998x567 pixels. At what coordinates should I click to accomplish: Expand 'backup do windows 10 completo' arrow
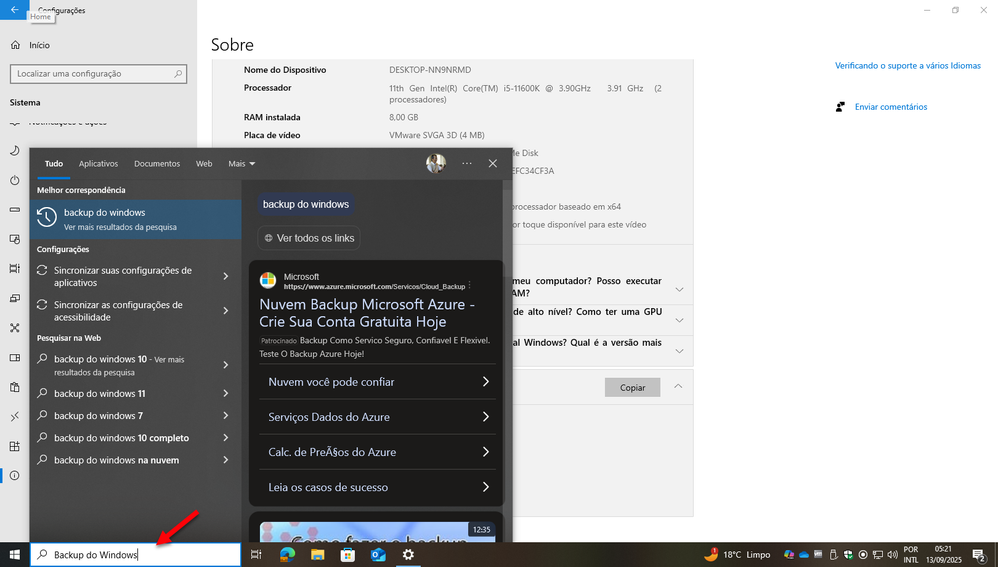[x=225, y=438]
